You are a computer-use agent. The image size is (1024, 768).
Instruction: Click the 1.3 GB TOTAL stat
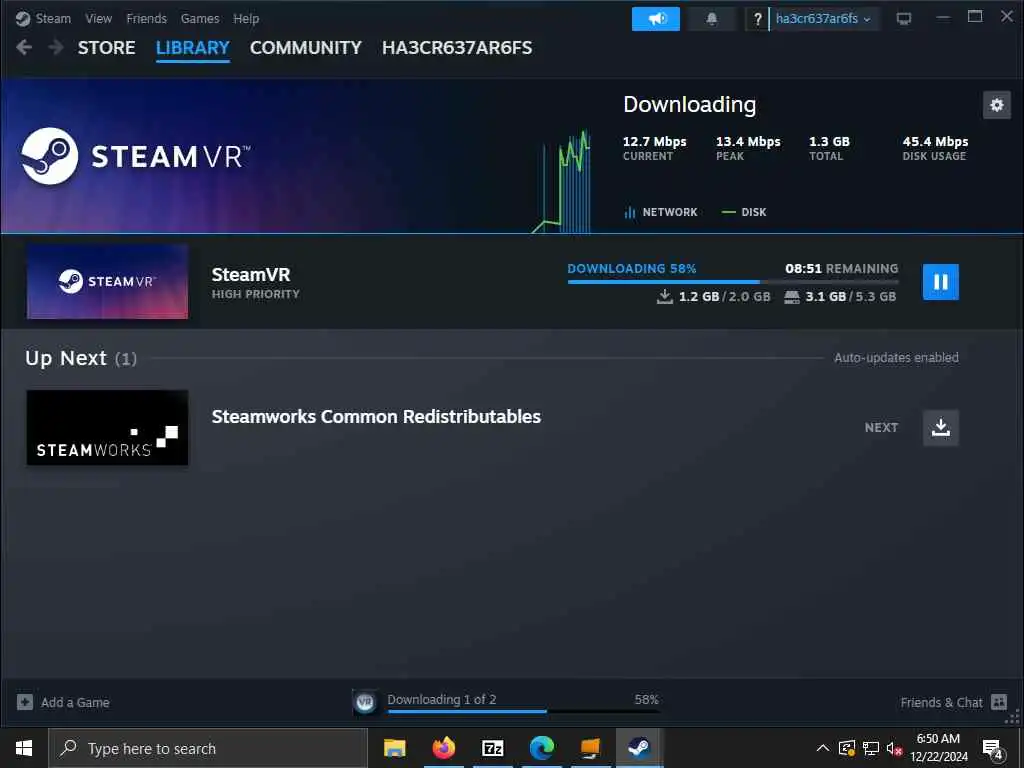point(829,148)
